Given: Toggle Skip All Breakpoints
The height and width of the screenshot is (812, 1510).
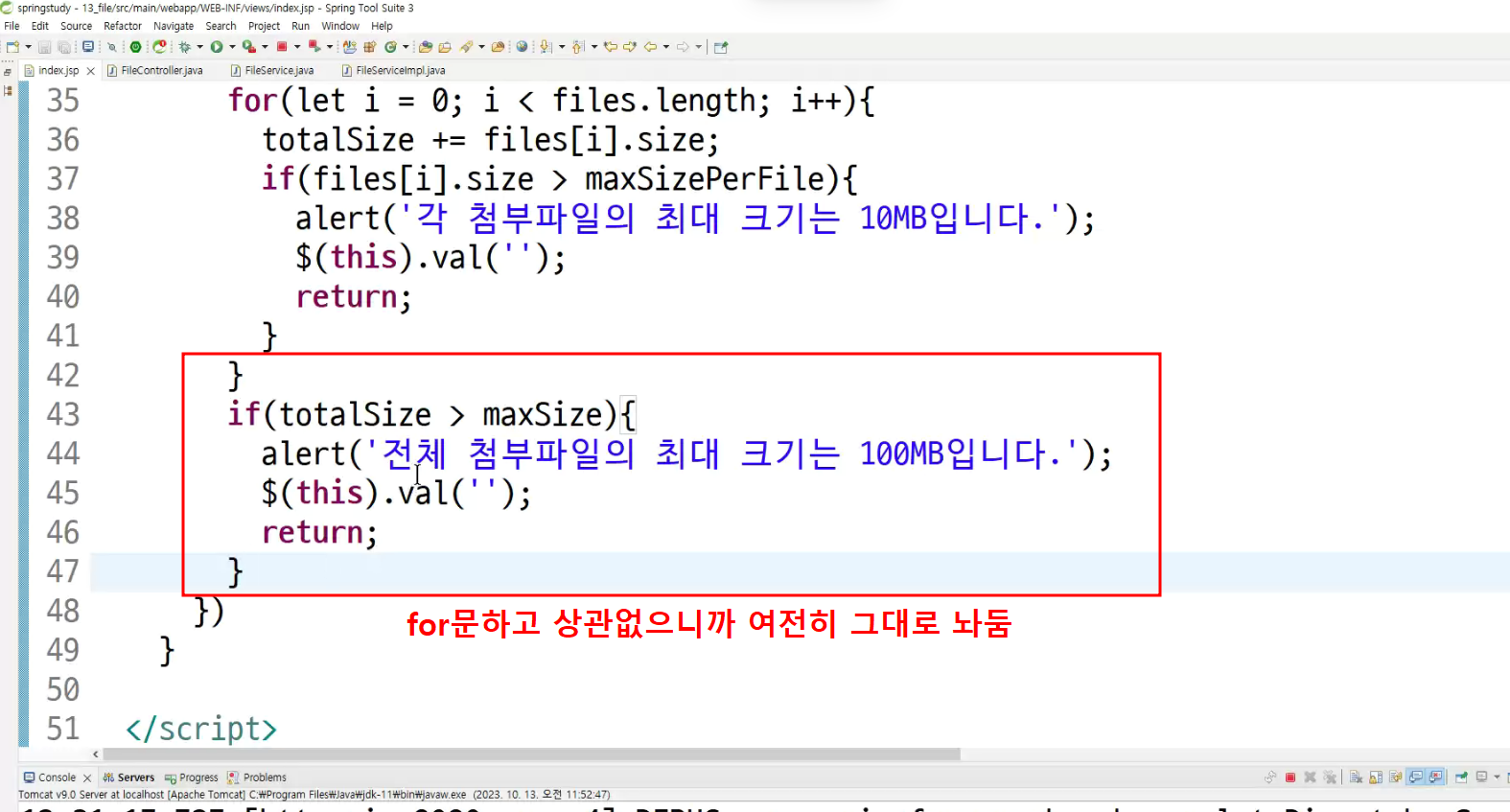Looking at the screenshot, I should pyautogui.click(x=111, y=47).
